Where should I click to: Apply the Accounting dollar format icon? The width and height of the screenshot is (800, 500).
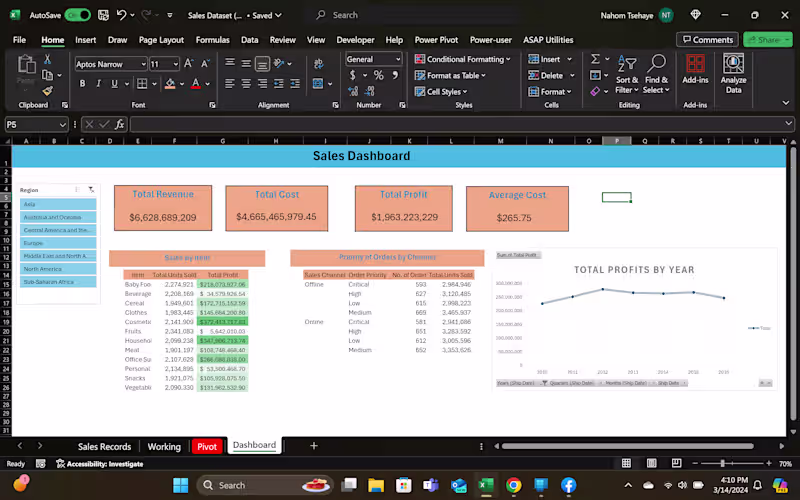point(353,76)
